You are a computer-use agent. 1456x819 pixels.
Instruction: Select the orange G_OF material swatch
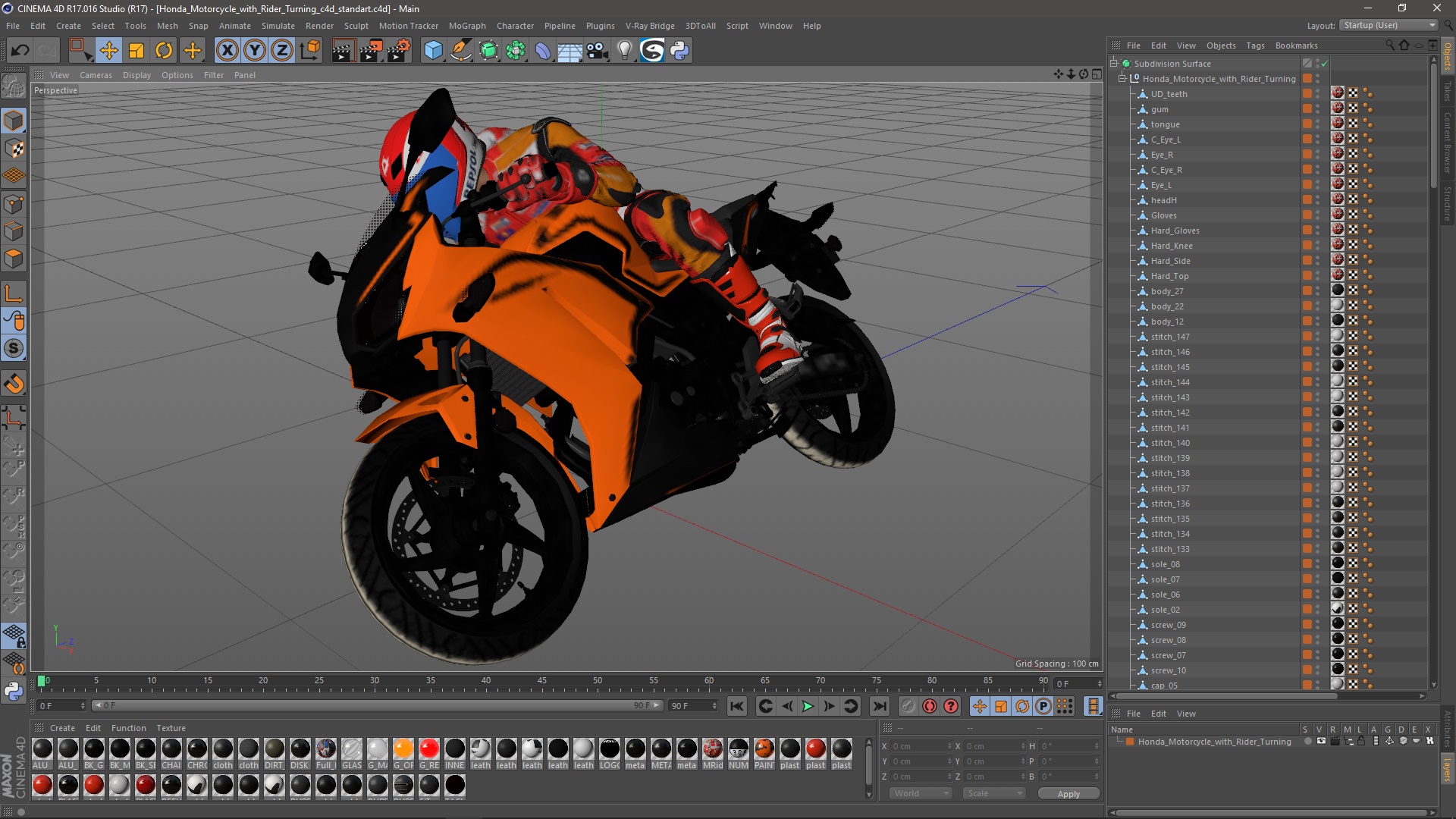tap(403, 749)
